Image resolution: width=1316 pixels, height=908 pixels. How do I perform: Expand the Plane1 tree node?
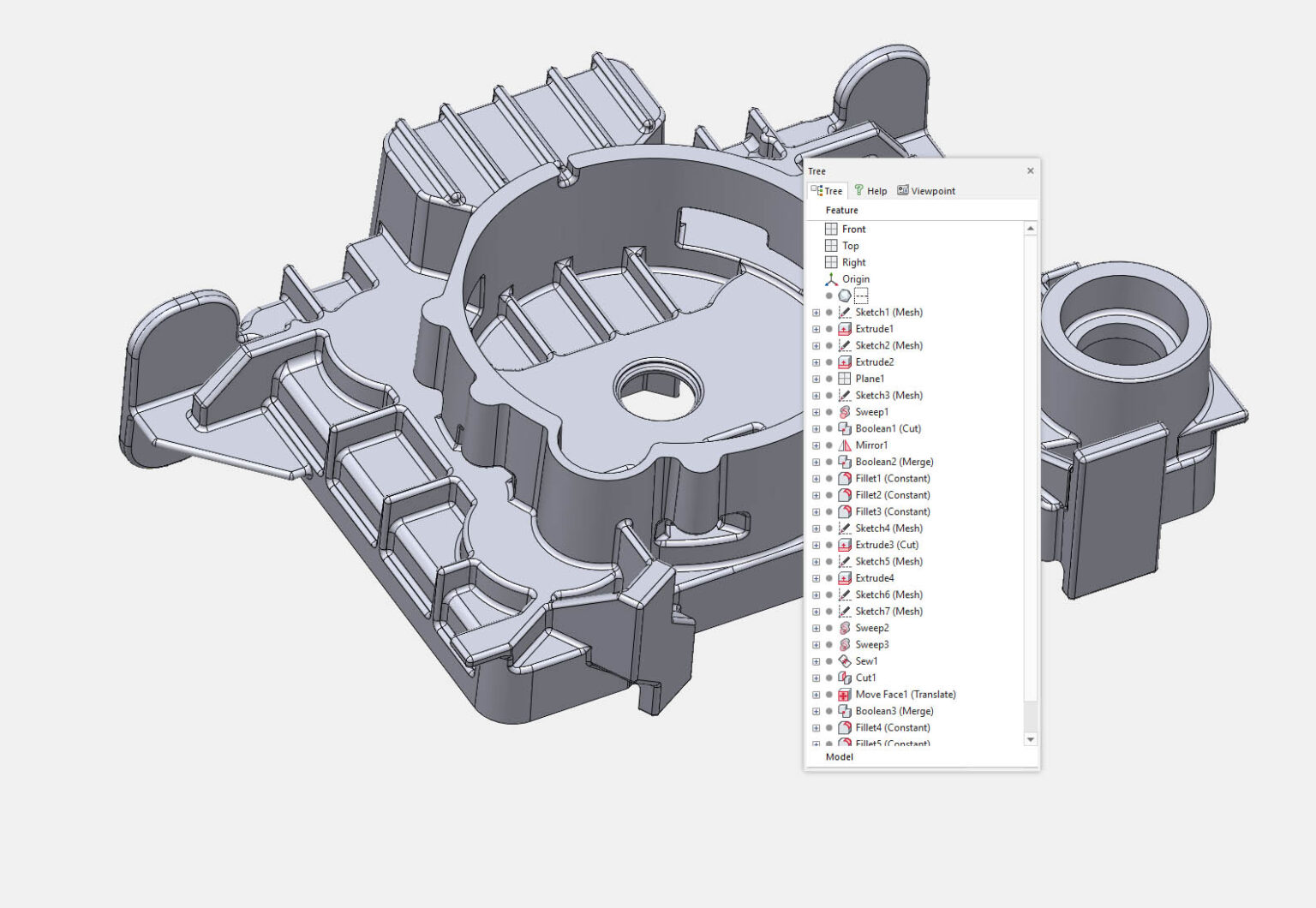[x=816, y=379]
